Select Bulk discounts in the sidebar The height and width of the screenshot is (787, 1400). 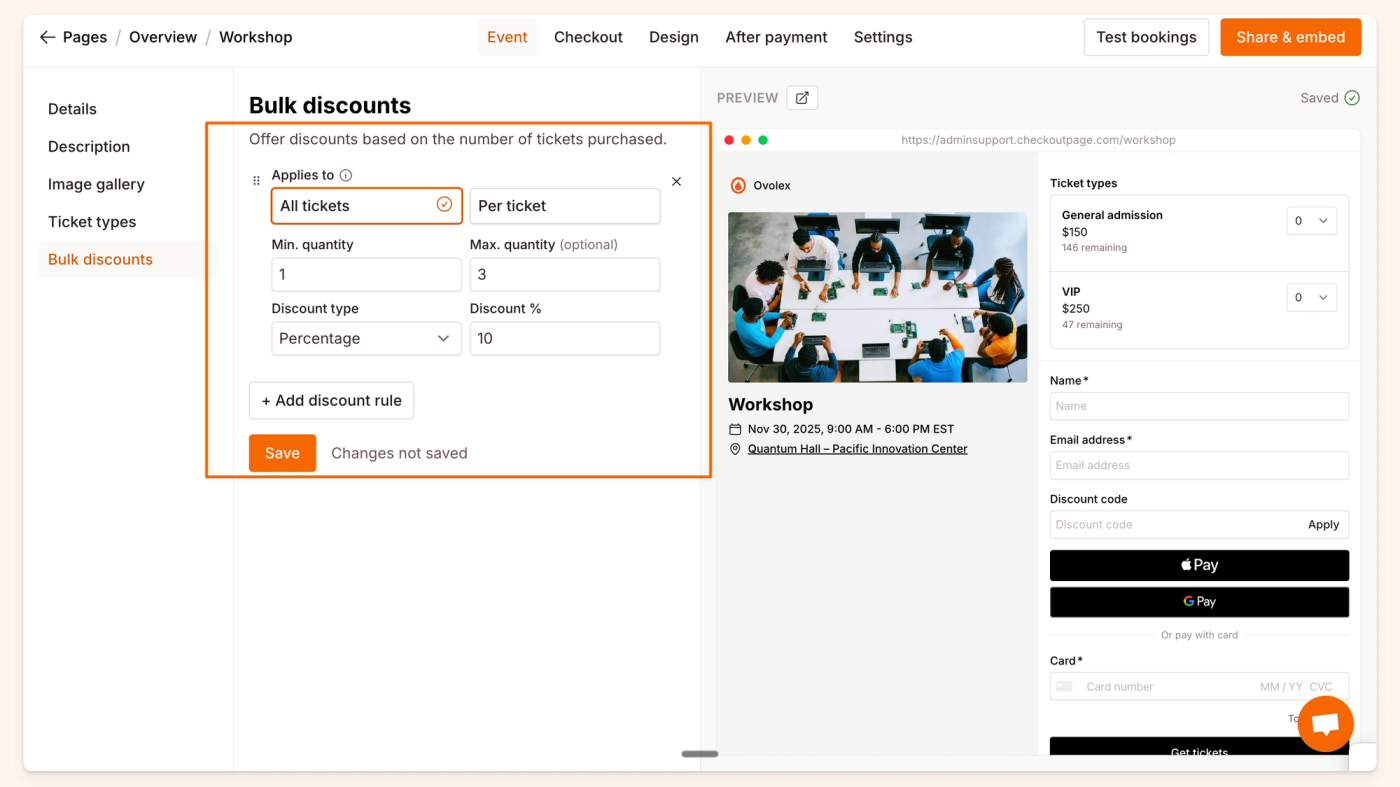pos(128,259)
